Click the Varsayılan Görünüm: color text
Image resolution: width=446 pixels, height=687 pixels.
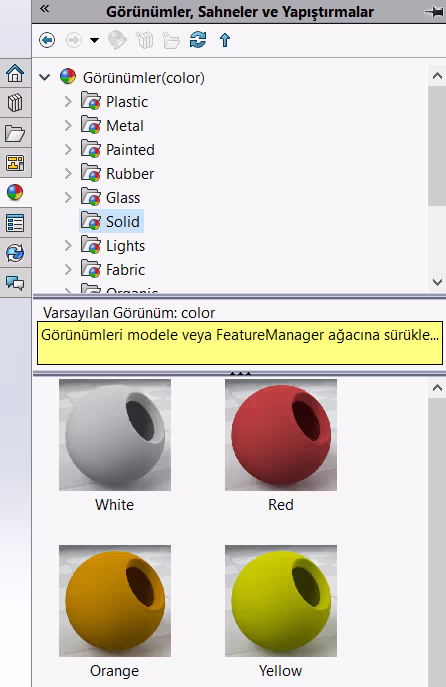pyautogui.click(x=129, y=313)
